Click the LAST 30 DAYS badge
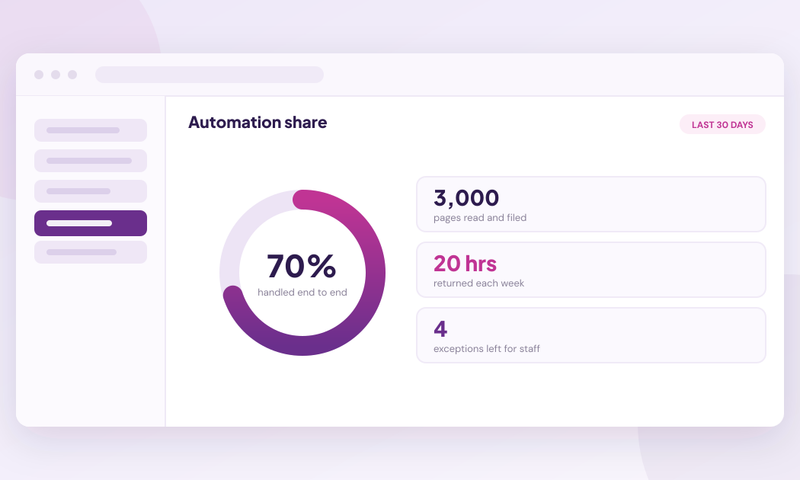The image size is (800, 480). [722, 124]
